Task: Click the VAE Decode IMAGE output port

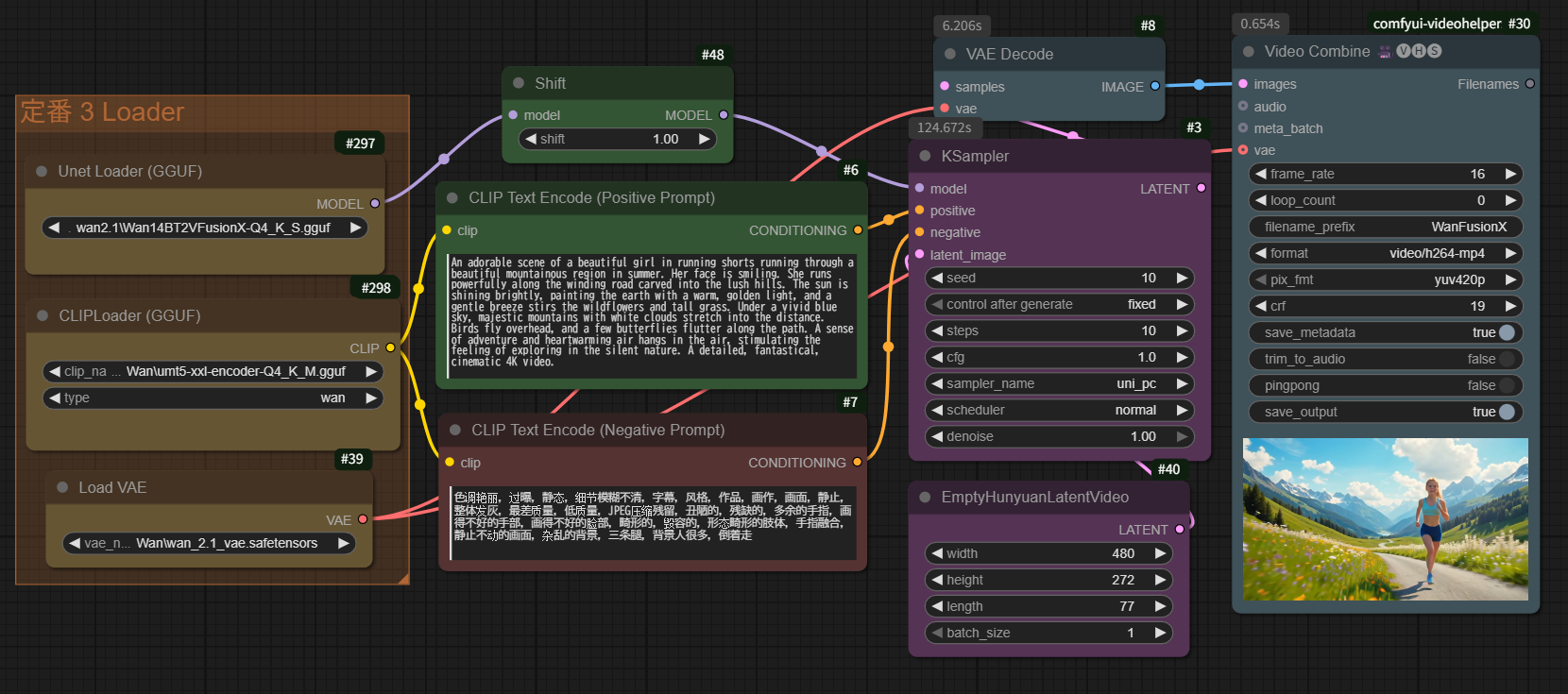Action: [x=1154, y=86]
